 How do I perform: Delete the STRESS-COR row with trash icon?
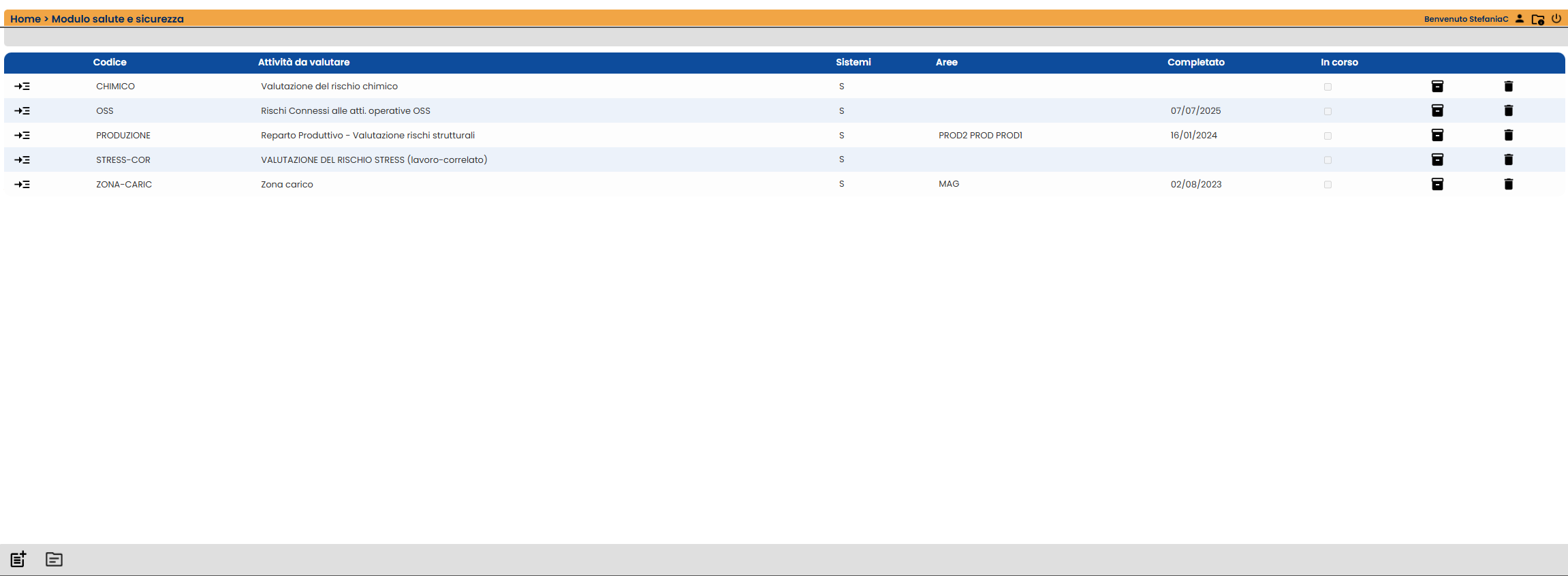1508,160
